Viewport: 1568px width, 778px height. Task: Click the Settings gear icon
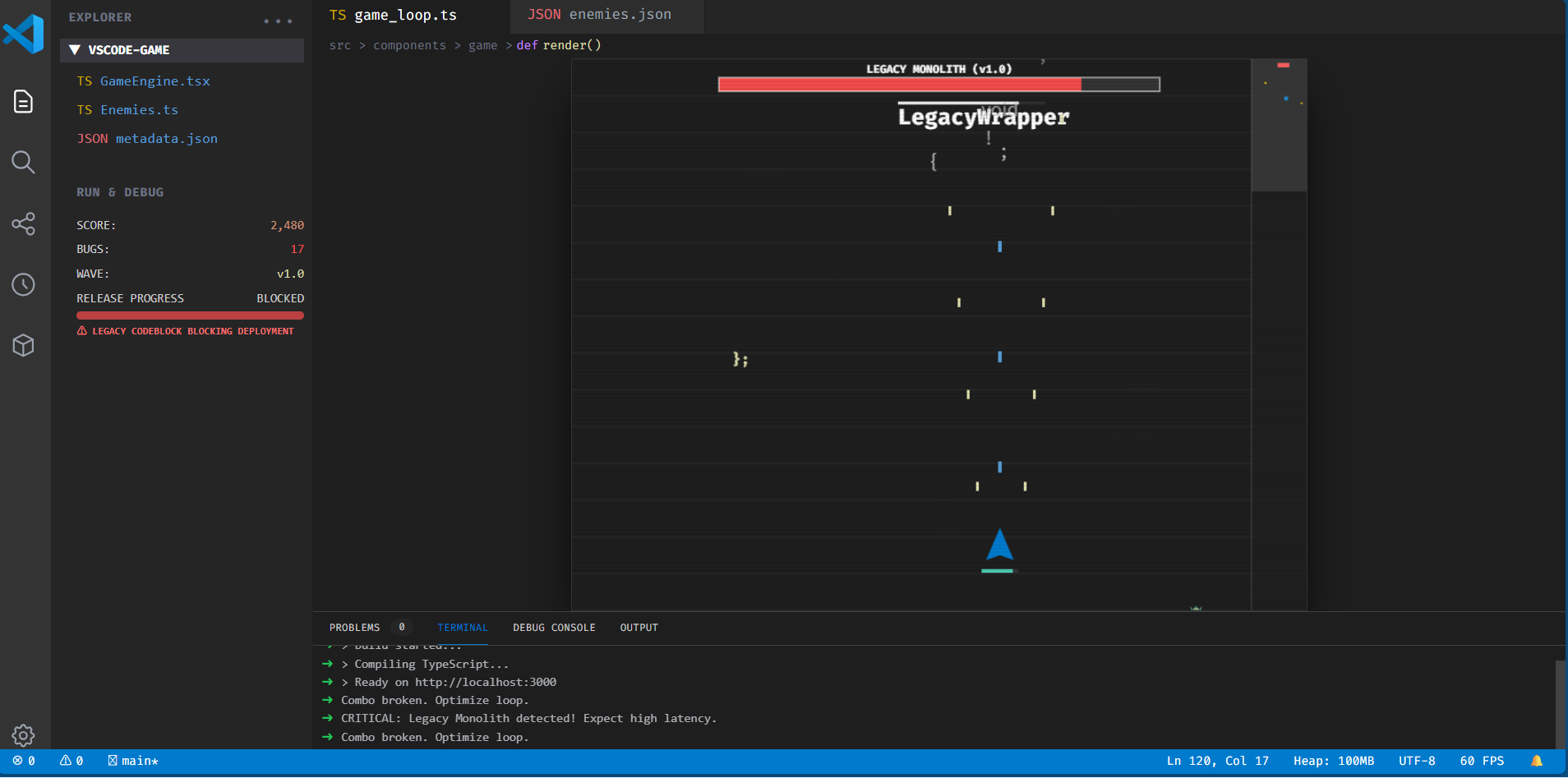(23, 735)
